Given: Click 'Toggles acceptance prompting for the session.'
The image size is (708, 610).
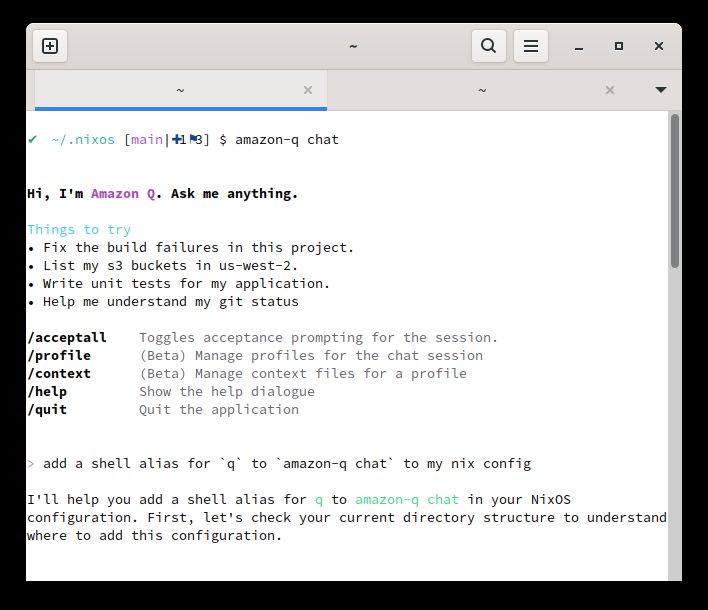Looking at the screenshot, I should [318, 337].
